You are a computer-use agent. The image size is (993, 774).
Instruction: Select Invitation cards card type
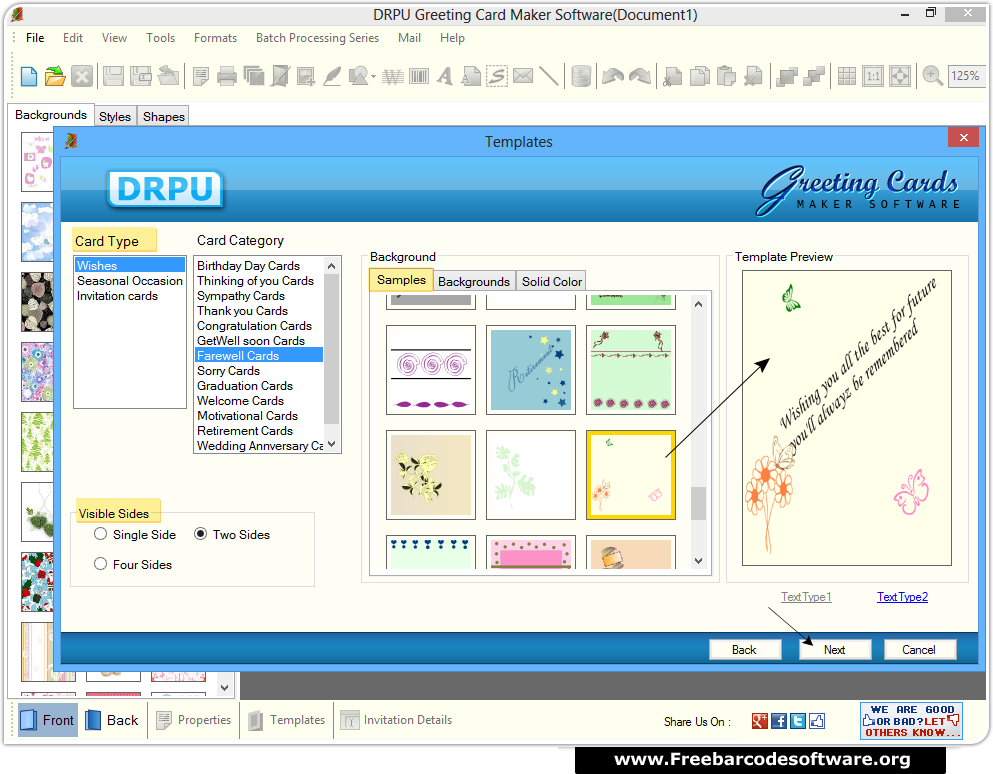coord(117,296)
